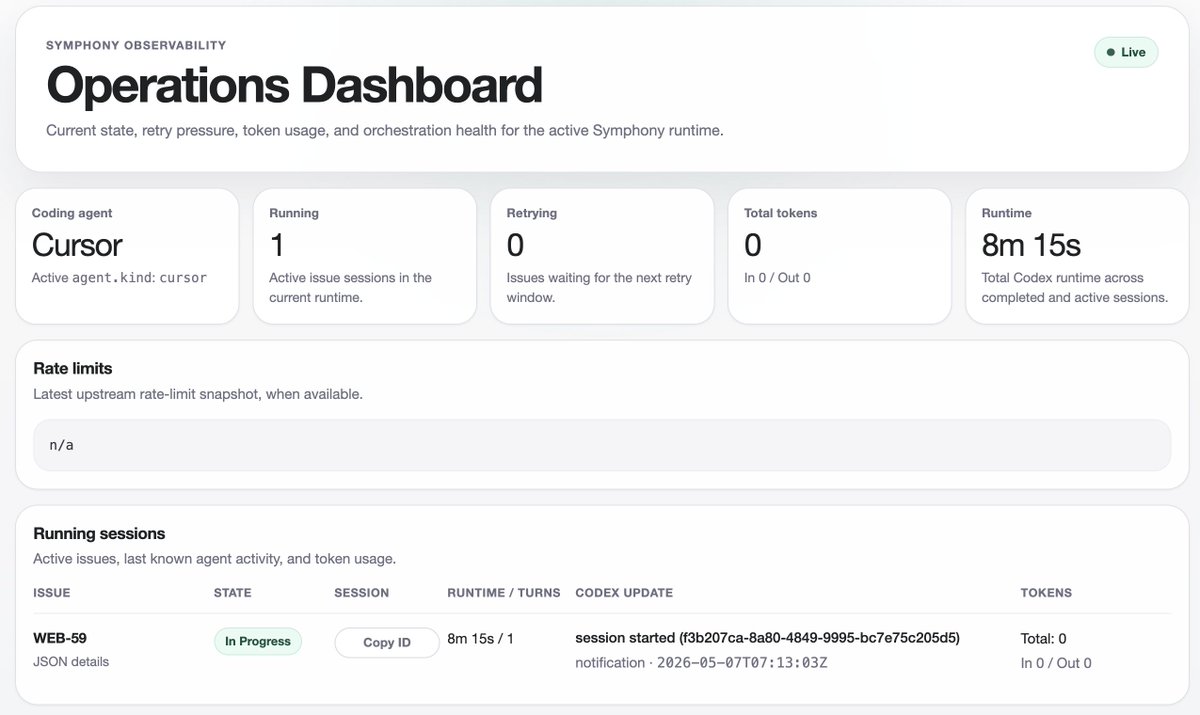Click the ISSUE column header
This screenshot has width=1200, height=715.
coord(52,593)
